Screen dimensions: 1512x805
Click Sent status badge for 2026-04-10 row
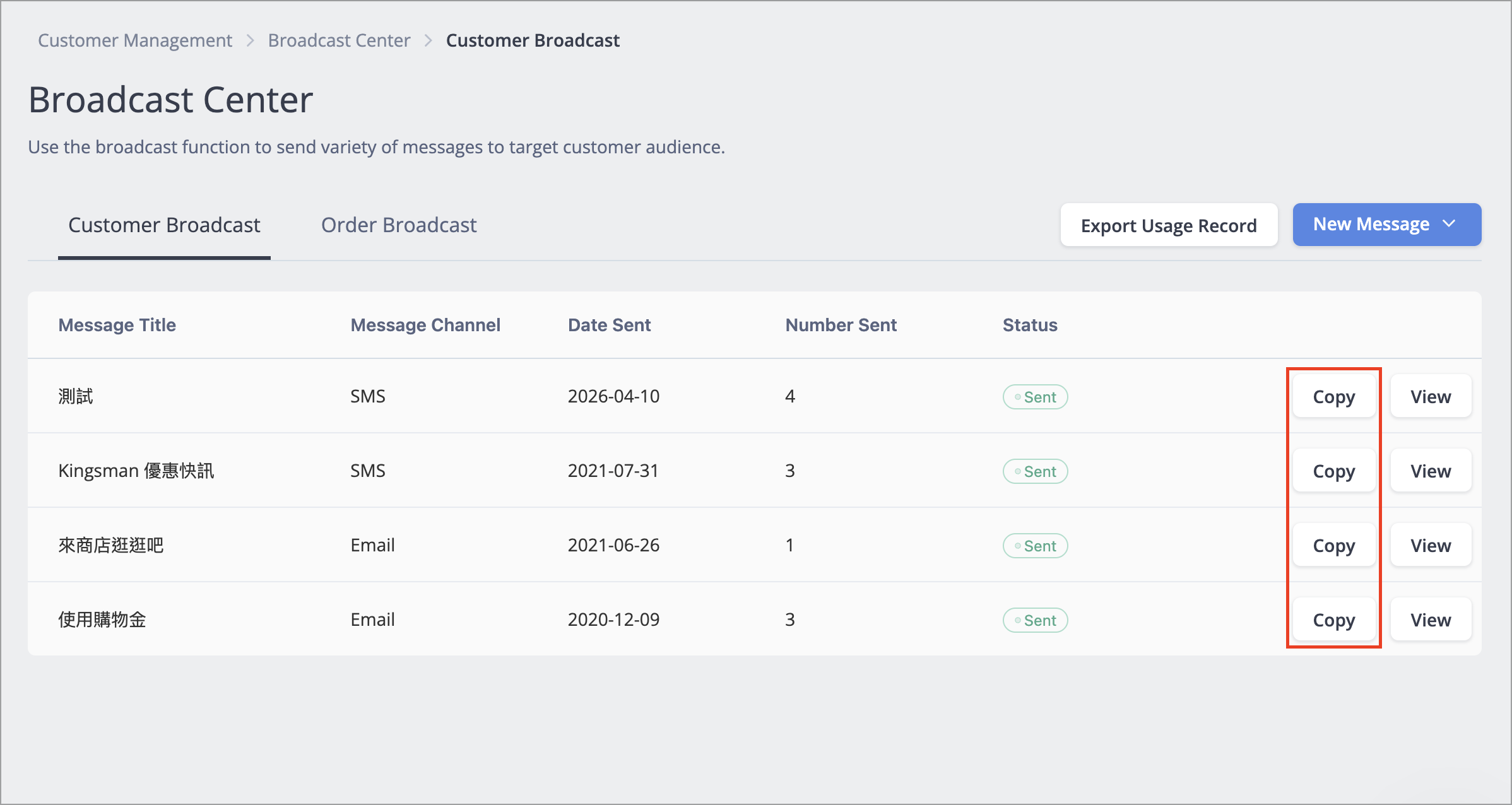(x=1035, y=397)
